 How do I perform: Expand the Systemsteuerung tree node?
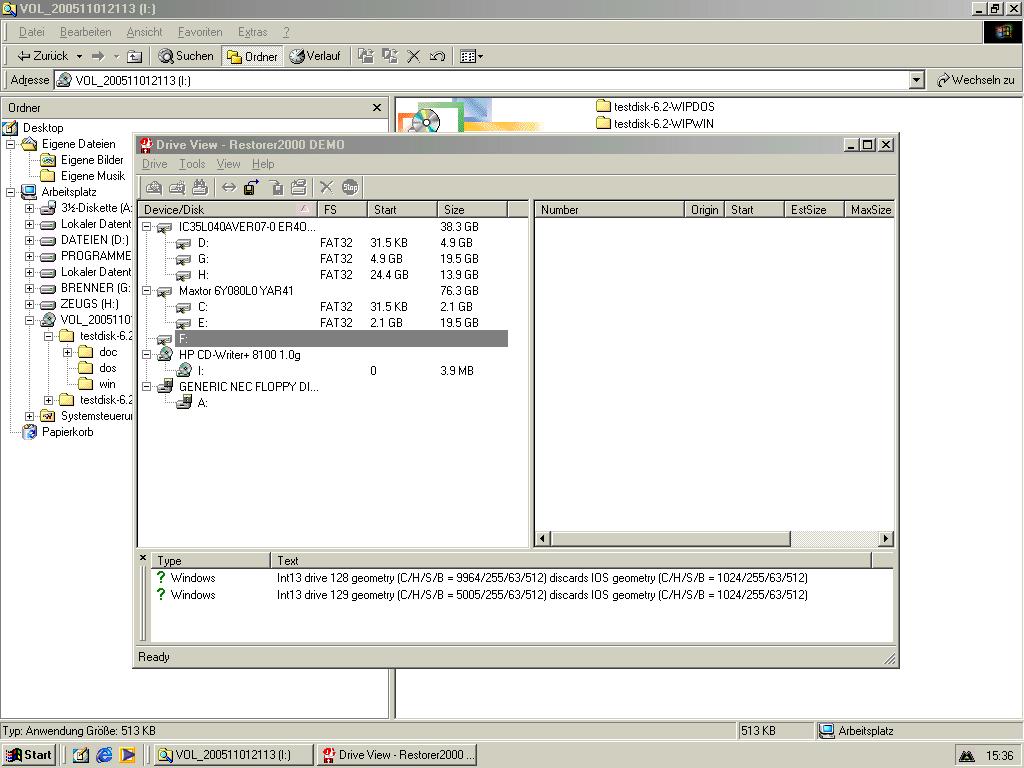29,416
